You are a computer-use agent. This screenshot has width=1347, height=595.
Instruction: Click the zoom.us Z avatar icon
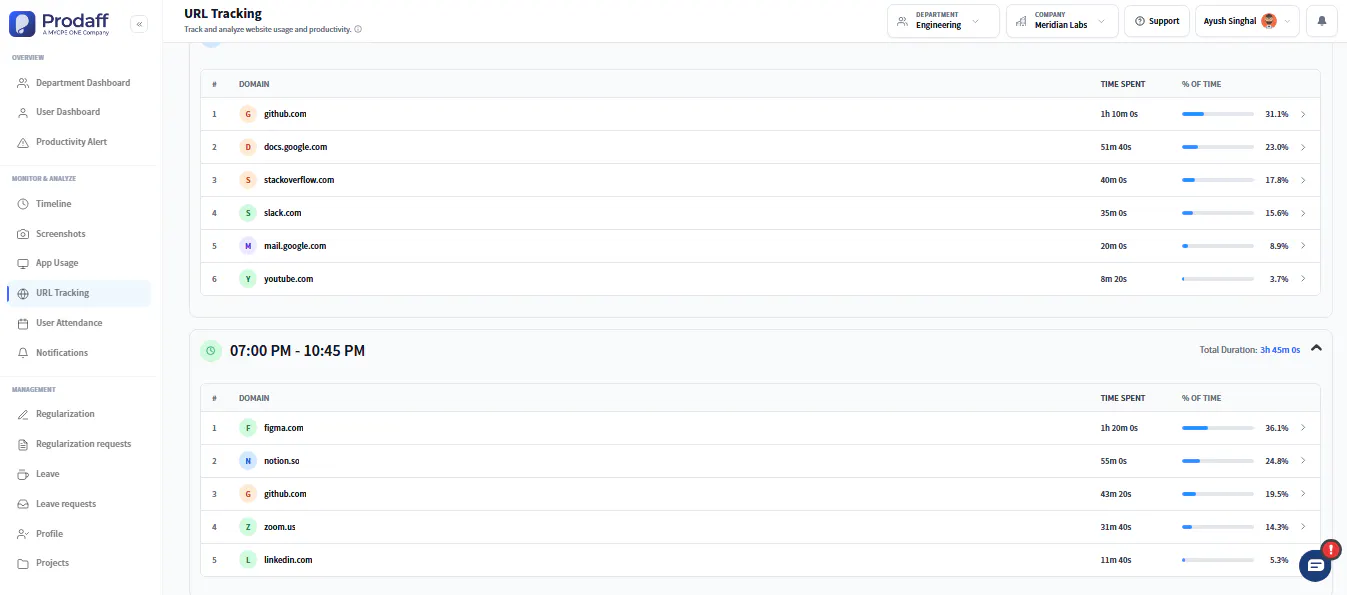point(248,527)
